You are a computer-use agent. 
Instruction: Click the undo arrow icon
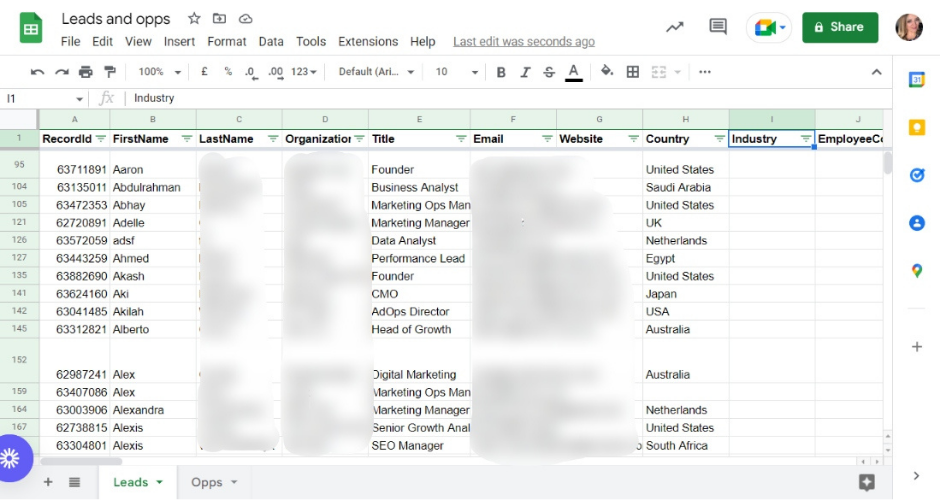pyautogui.click(x=38, y=72)
